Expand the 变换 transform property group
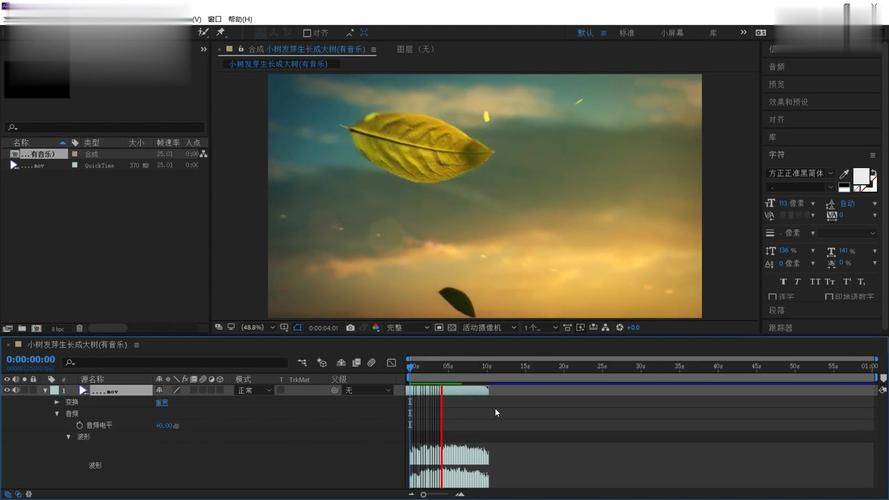 57,402
